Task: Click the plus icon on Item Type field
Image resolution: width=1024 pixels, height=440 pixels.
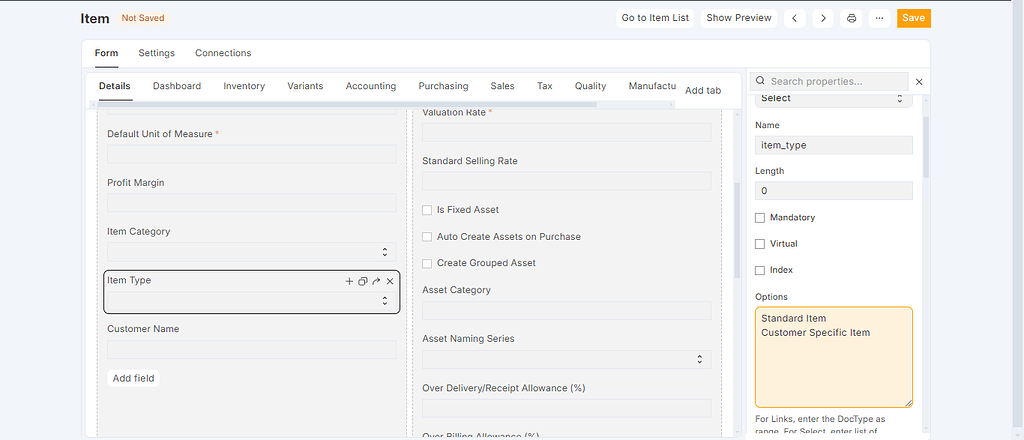Action: point(349,281)
